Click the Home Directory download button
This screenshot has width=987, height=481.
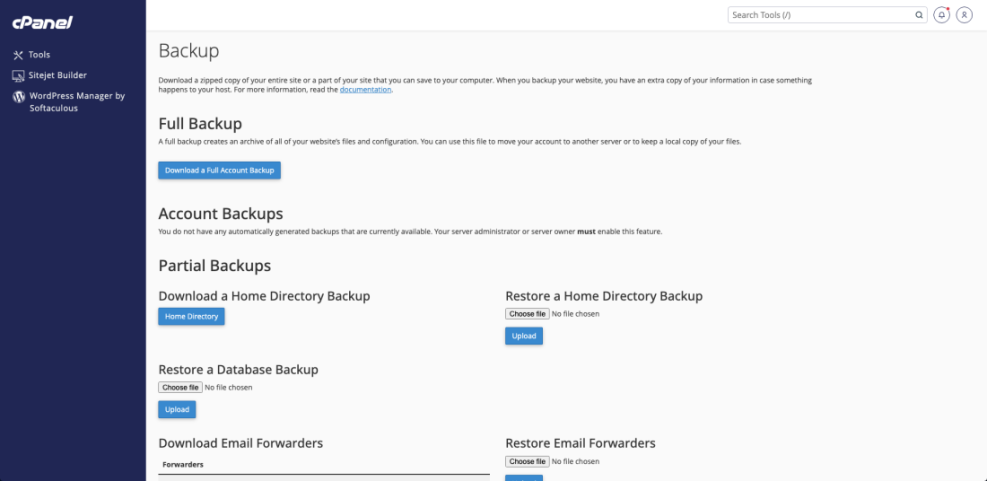click(x=191, y=317)
